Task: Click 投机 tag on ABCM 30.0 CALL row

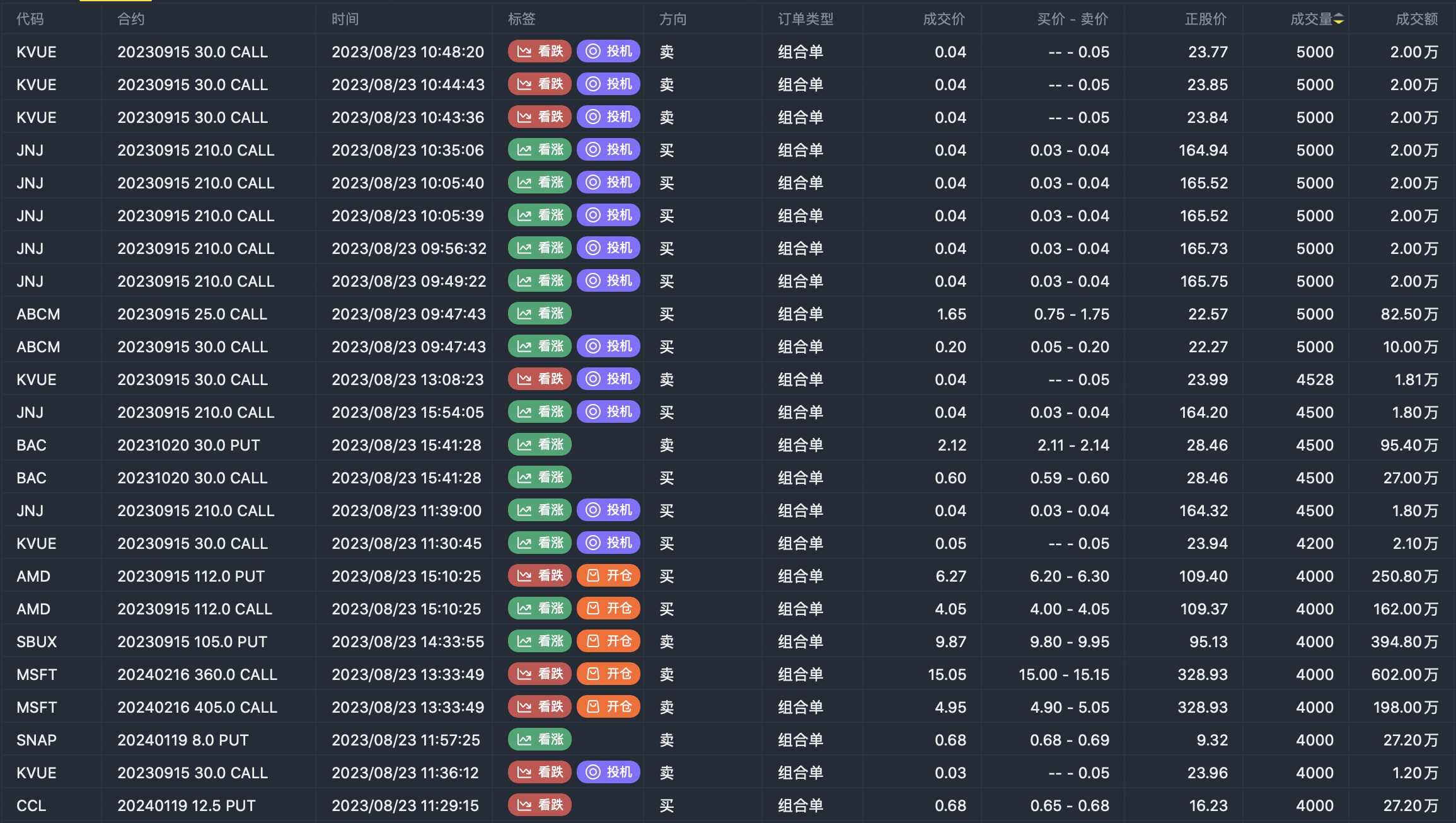Action: (608, 347)
